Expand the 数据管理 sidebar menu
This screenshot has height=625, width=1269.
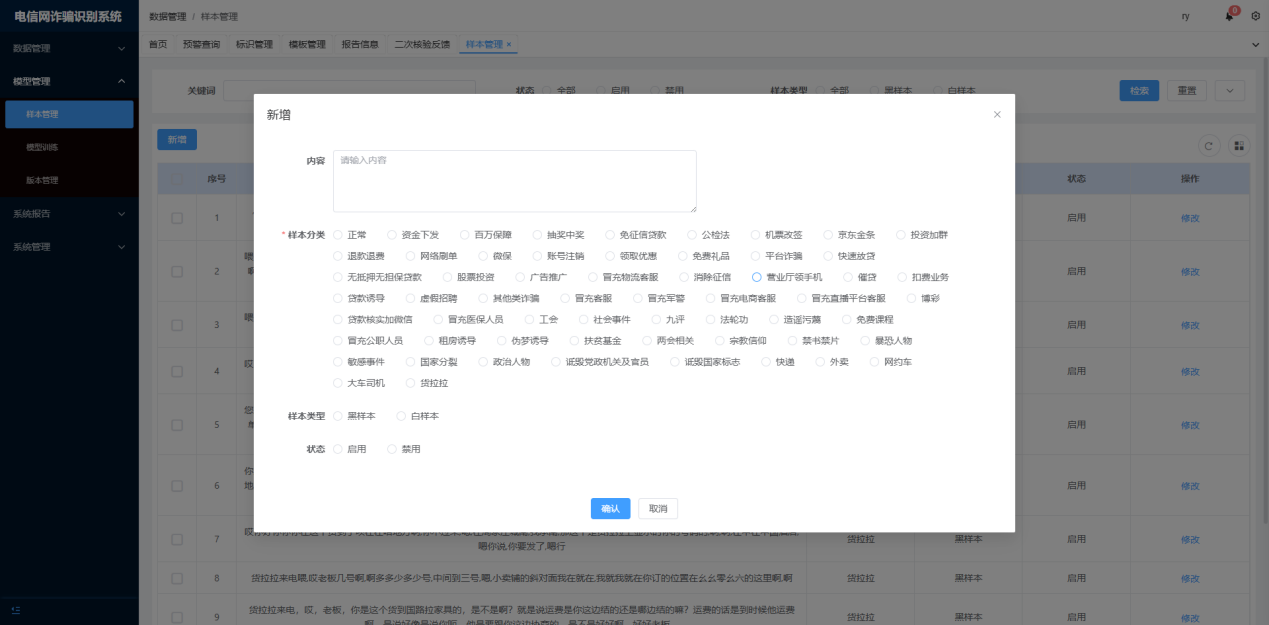point(67,48)
